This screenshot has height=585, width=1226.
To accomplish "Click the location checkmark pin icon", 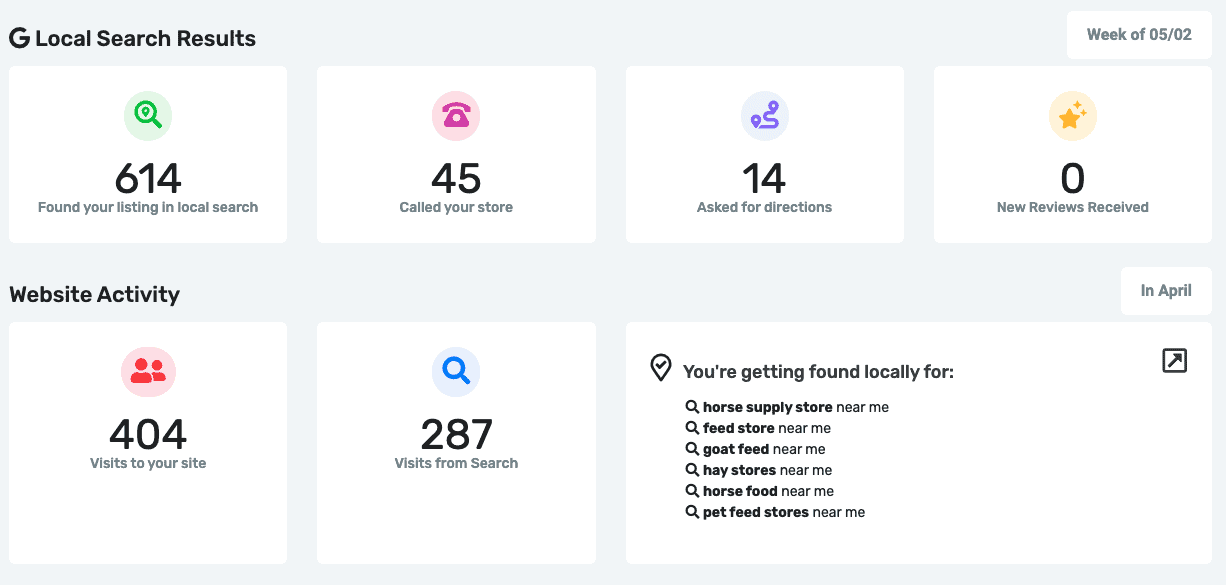I will point(660,368).
